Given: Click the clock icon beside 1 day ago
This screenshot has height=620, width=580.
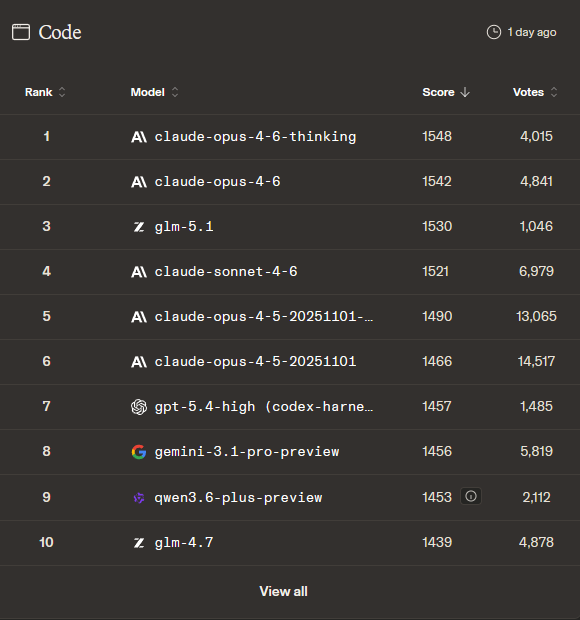Looking at the screenshot, I should click(x=494, y=32).
